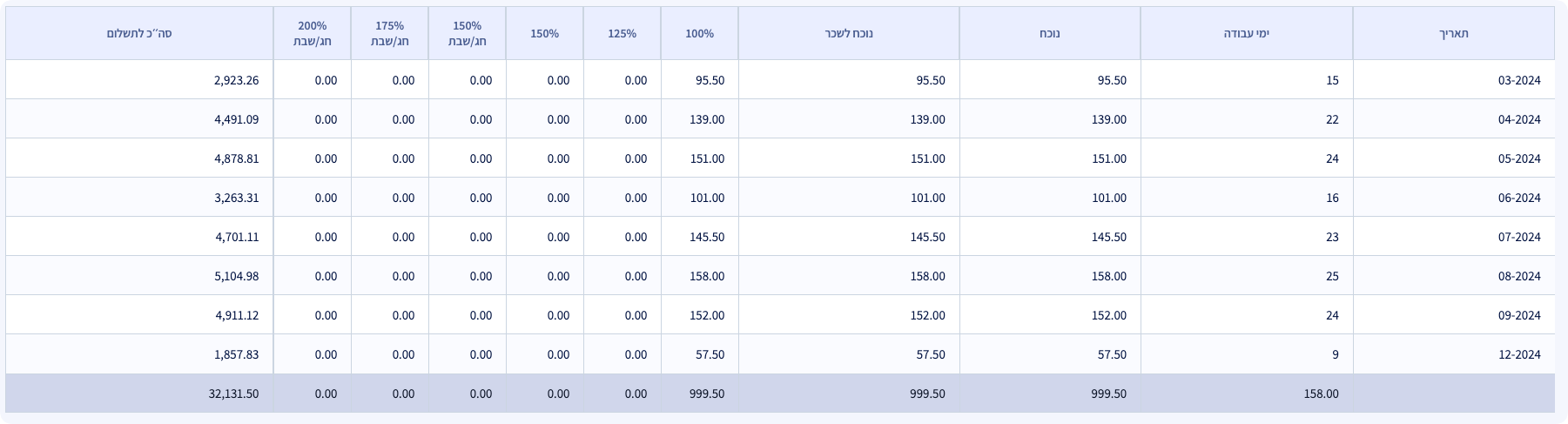The image size is (1568, 424).
Task: Click the 125% column header
Action: pyautogui.click(x=622, y=34)
